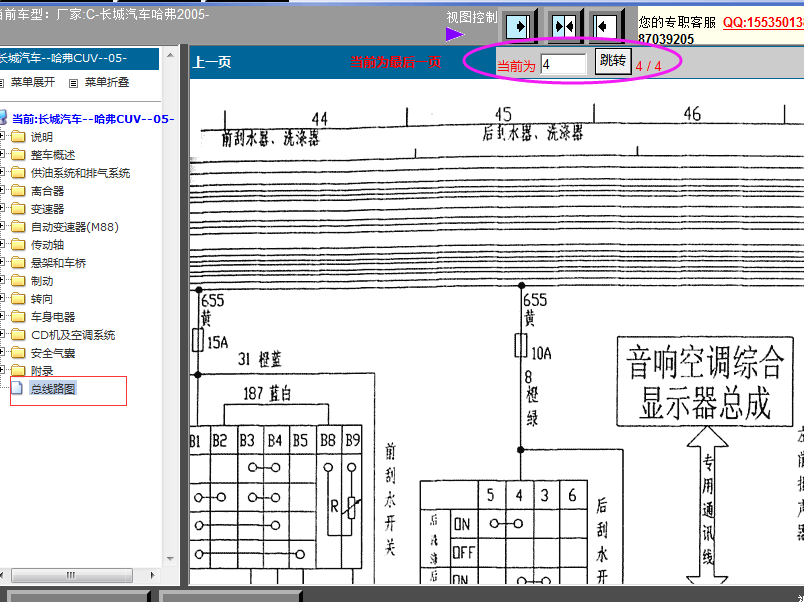Click the left-arrow view control icon

(x=605, y=26)
